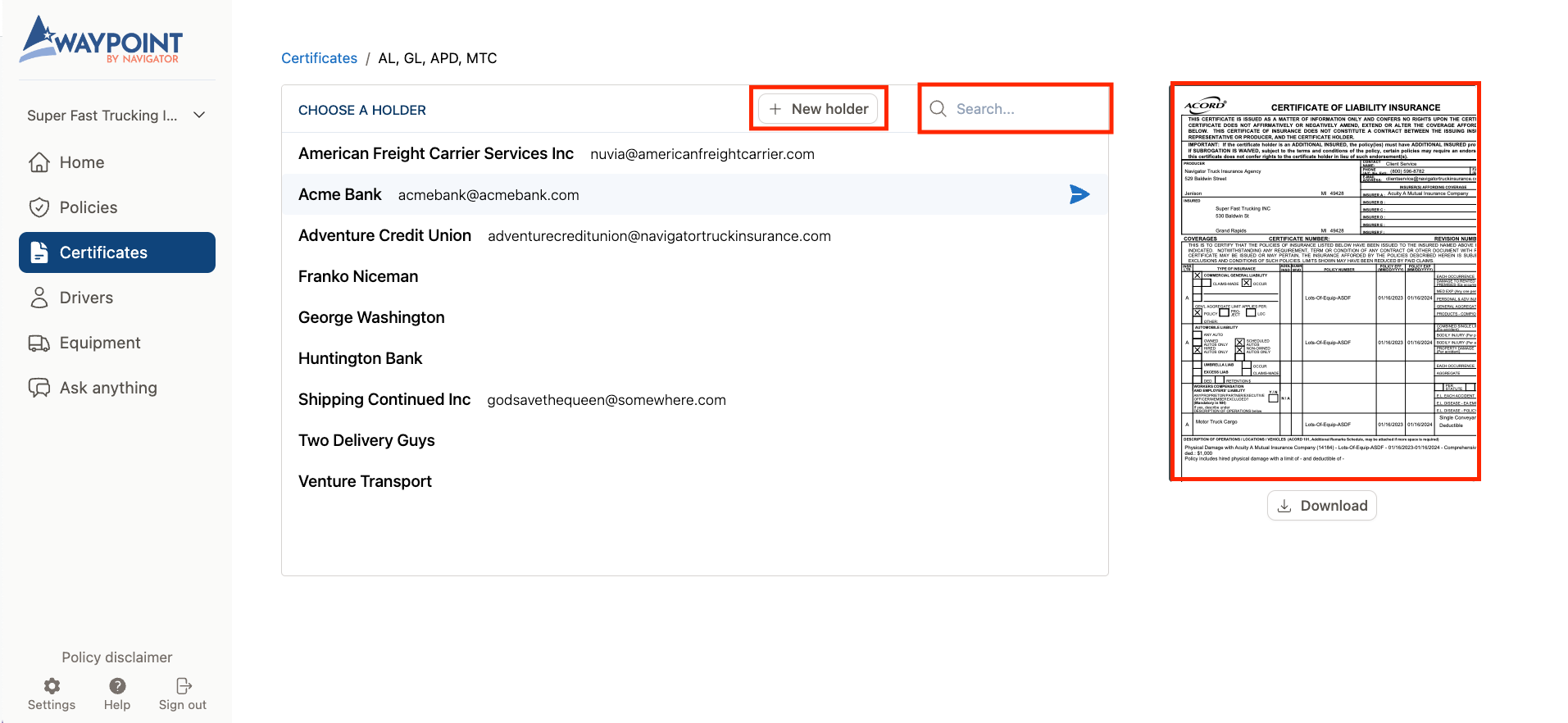Select Huntington Bank as holder
The width and height of the screenshot is (1568, 723).
361,358
